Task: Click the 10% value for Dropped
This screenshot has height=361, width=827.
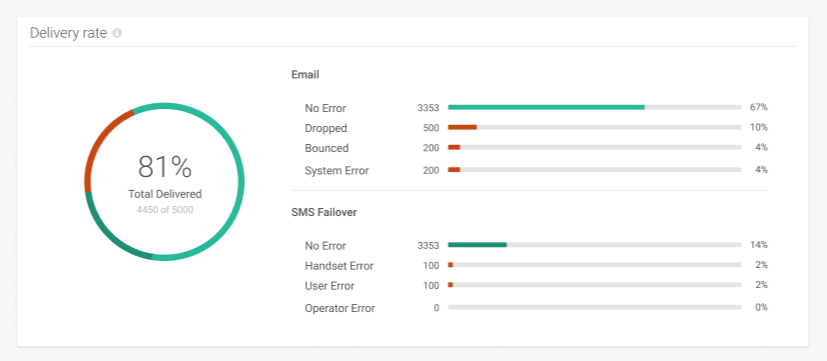Action: click(x=758, y=127)
